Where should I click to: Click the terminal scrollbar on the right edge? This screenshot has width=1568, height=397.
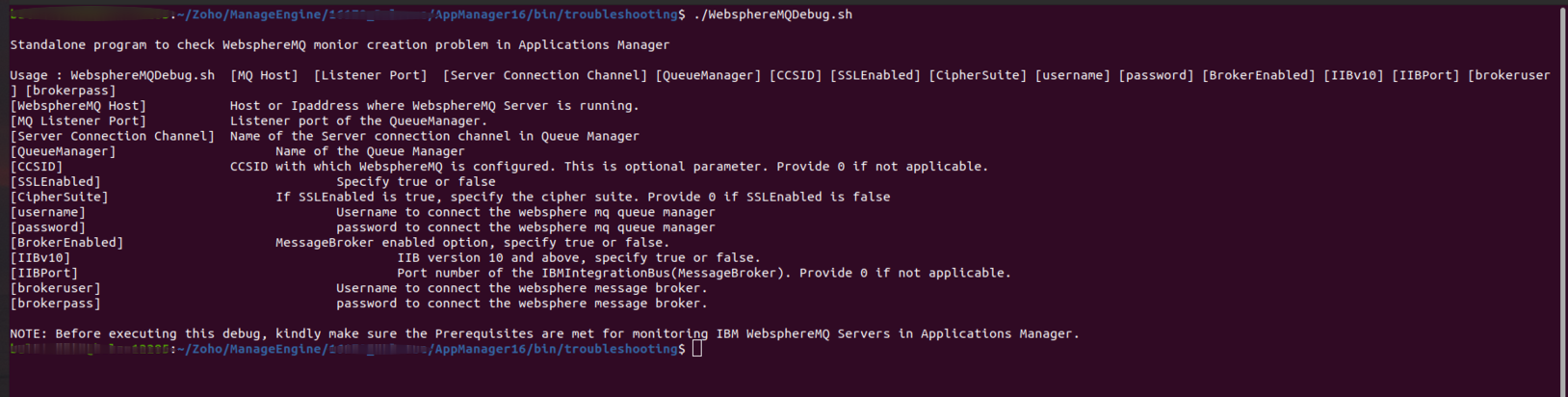click(x=1562, y=193)
